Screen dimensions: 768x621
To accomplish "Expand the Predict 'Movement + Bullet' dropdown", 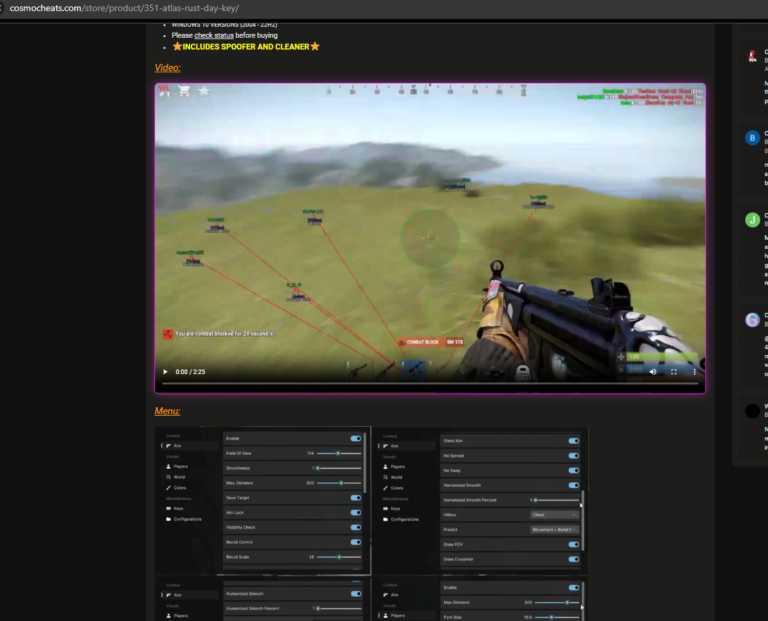I will coord(554,529).
